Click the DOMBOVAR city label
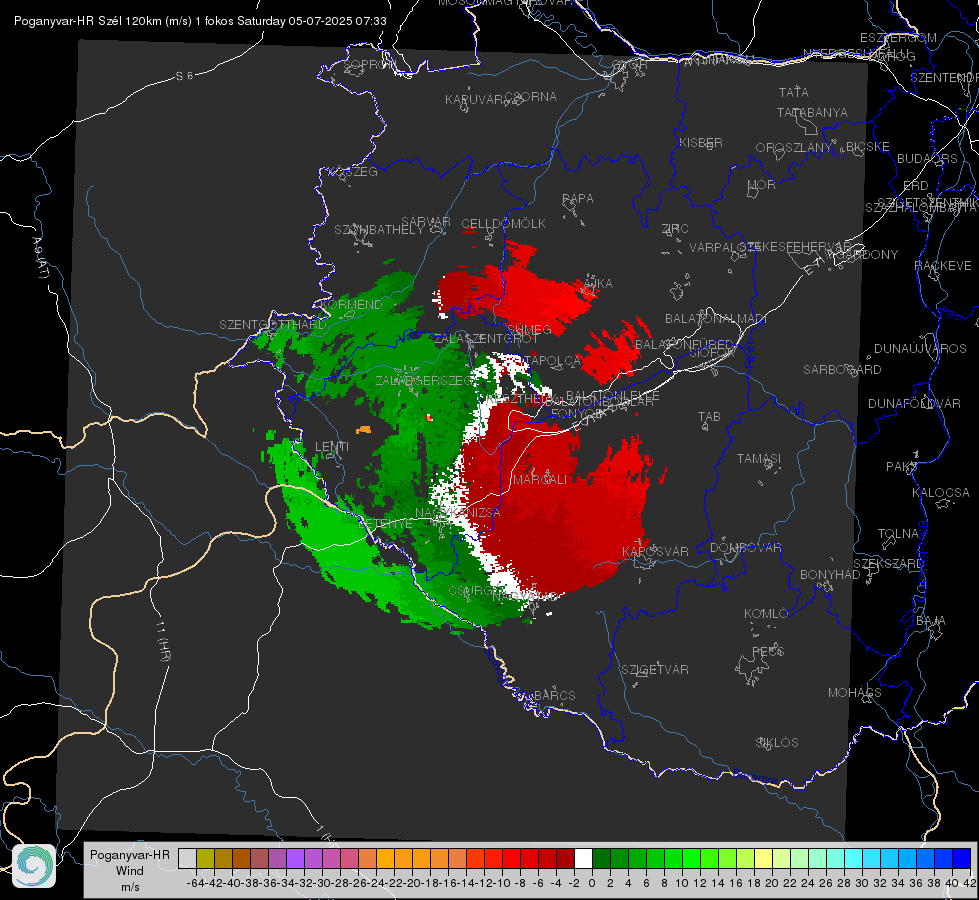Image resolution: width=979 pixels, height=900 pixels. coord(745,548)
